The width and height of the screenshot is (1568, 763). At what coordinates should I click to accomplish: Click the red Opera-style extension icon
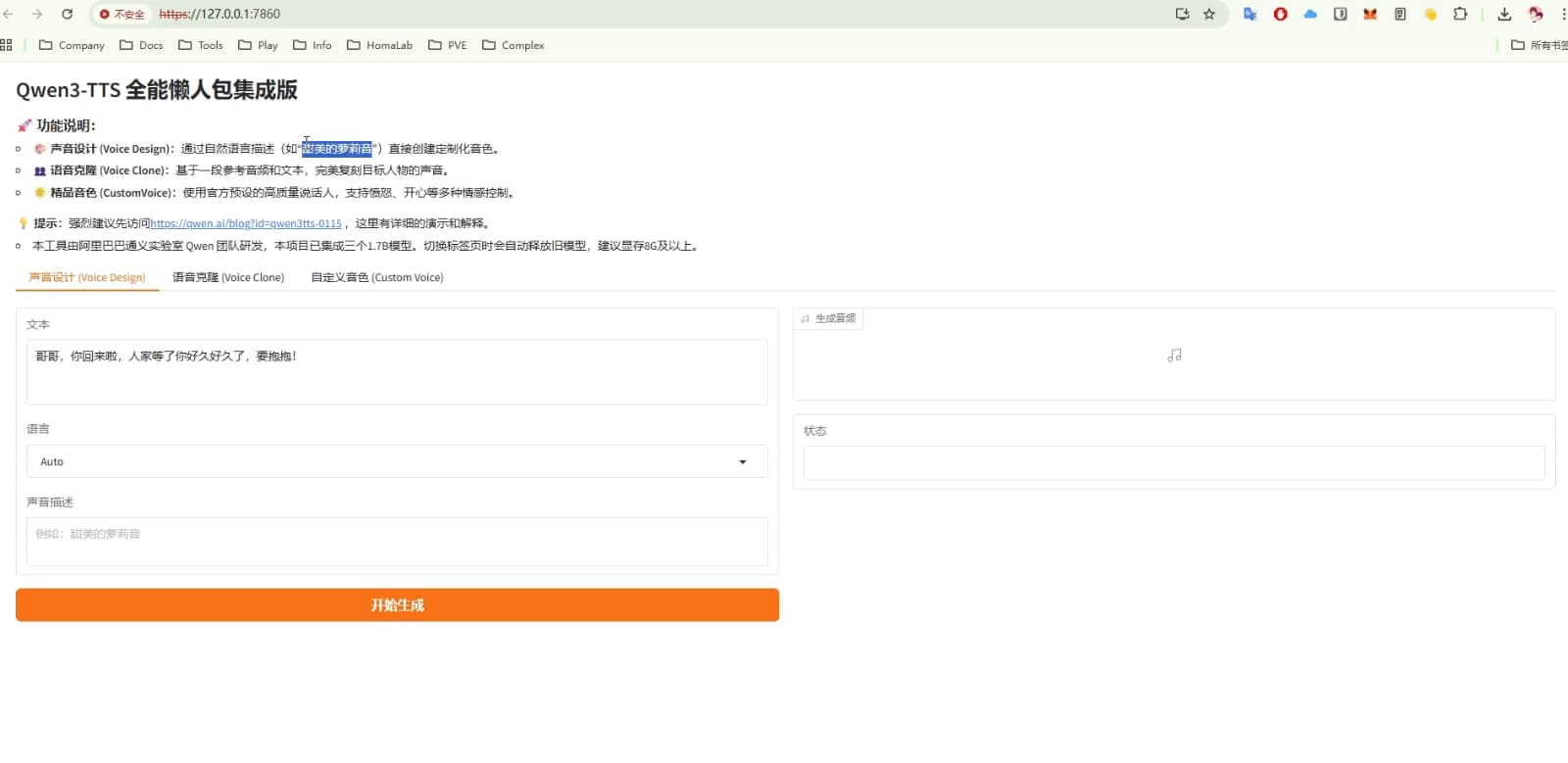[x=1280, y=14]
